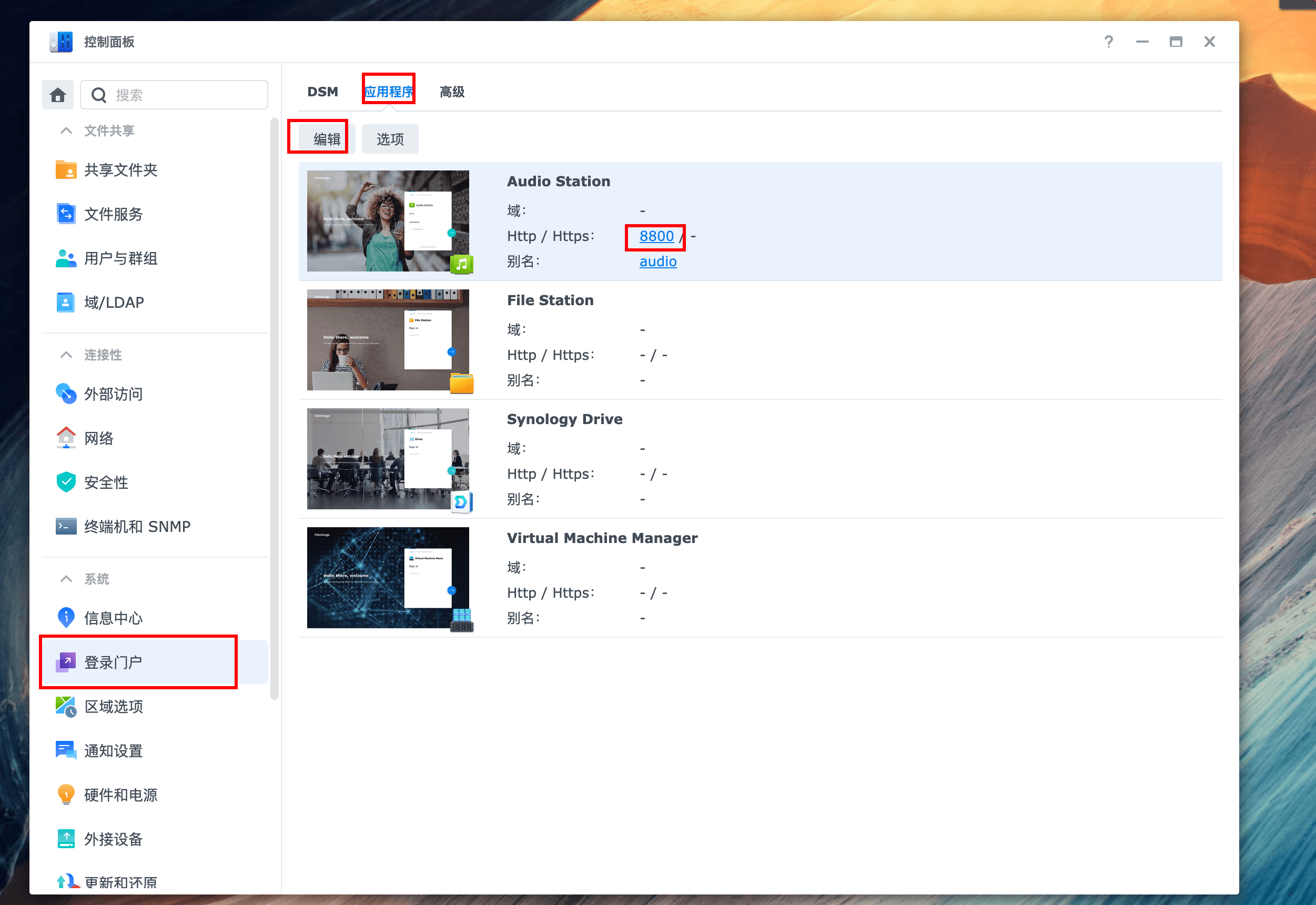Image resolution: width=1316 pixels, height=905 pixels.
Task: Open 外部访问 in the sidebar
Action: click(x=155, y=394)
